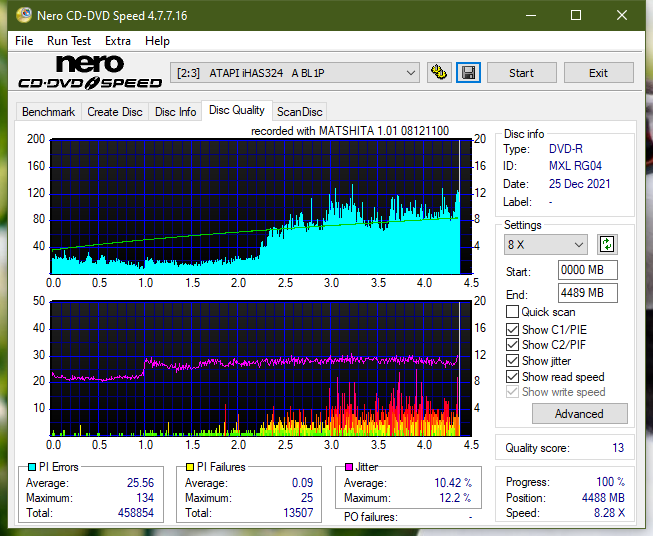653x536 pixels.
Task: Switch to the Benchmark tab
Action: pos(49,112)
